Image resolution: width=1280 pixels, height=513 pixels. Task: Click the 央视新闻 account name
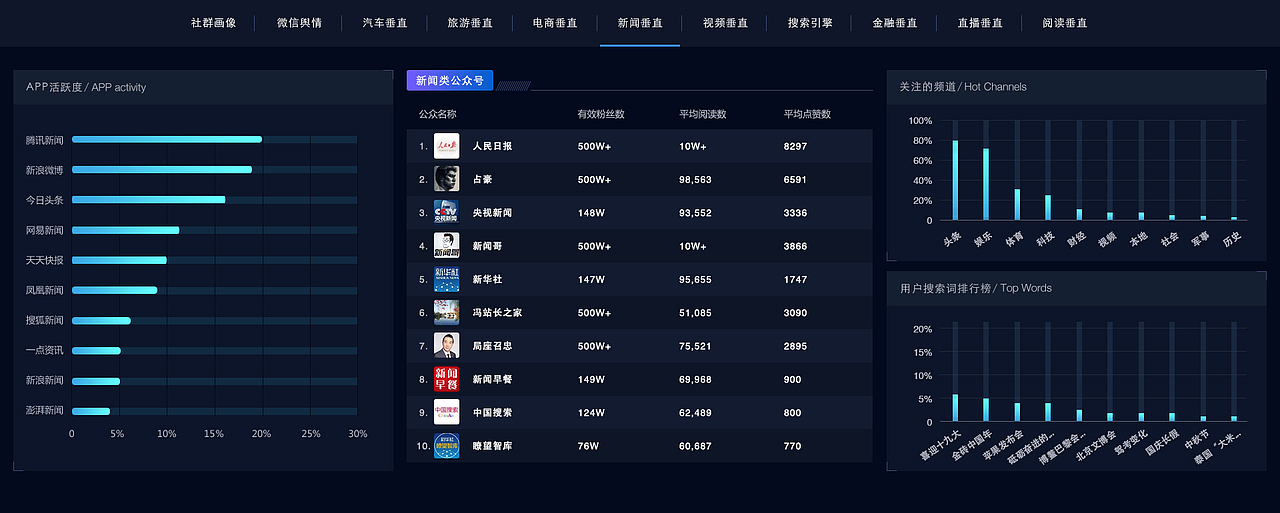click(x=492, y=213)
